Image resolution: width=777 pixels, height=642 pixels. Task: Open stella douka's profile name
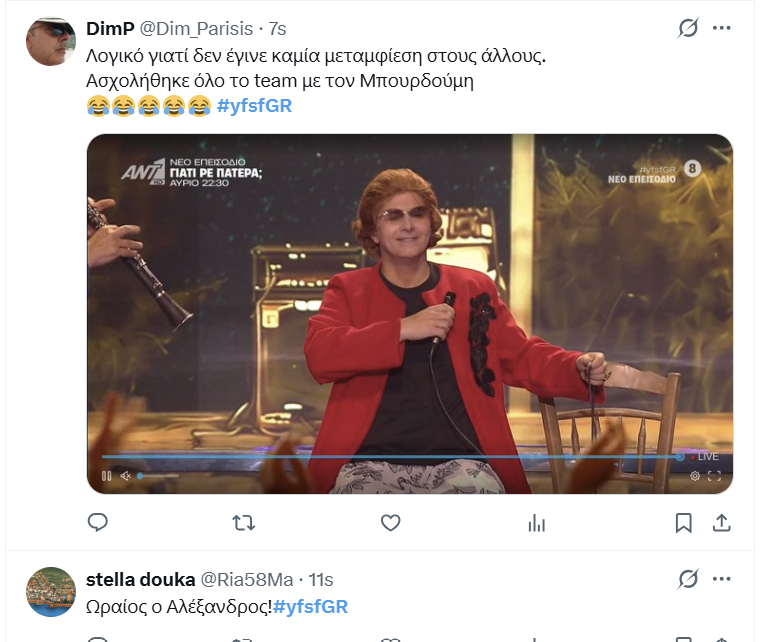click(141, 579)
